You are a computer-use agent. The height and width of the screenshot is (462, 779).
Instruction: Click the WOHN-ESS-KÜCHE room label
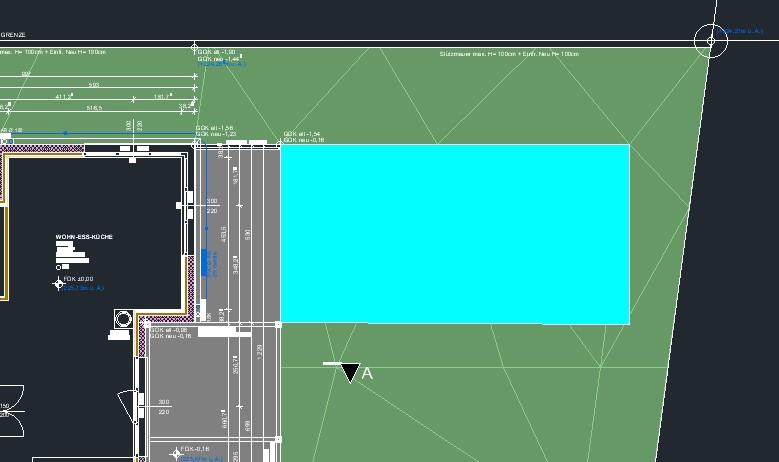click(x=85, y=237)
